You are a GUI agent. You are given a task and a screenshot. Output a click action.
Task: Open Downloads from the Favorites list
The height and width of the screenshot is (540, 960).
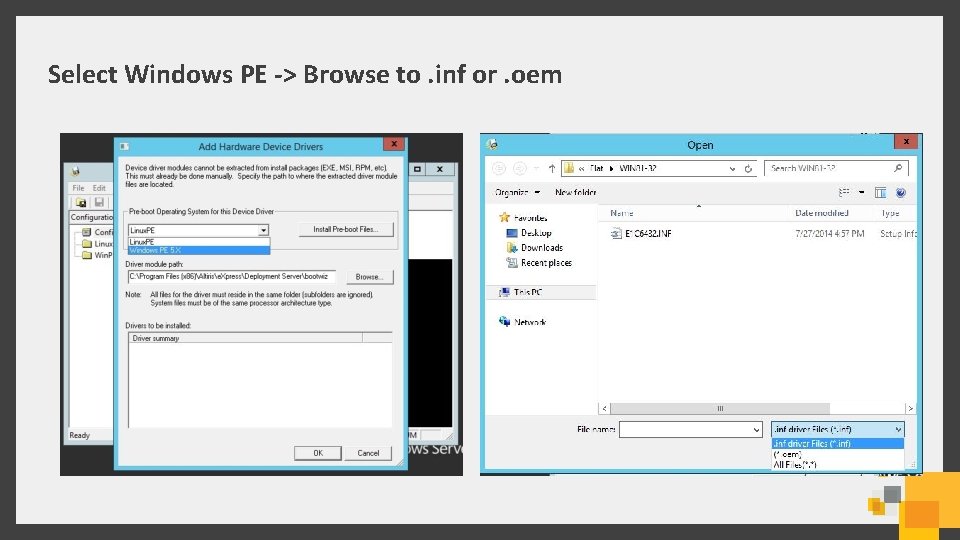point(535,247)
